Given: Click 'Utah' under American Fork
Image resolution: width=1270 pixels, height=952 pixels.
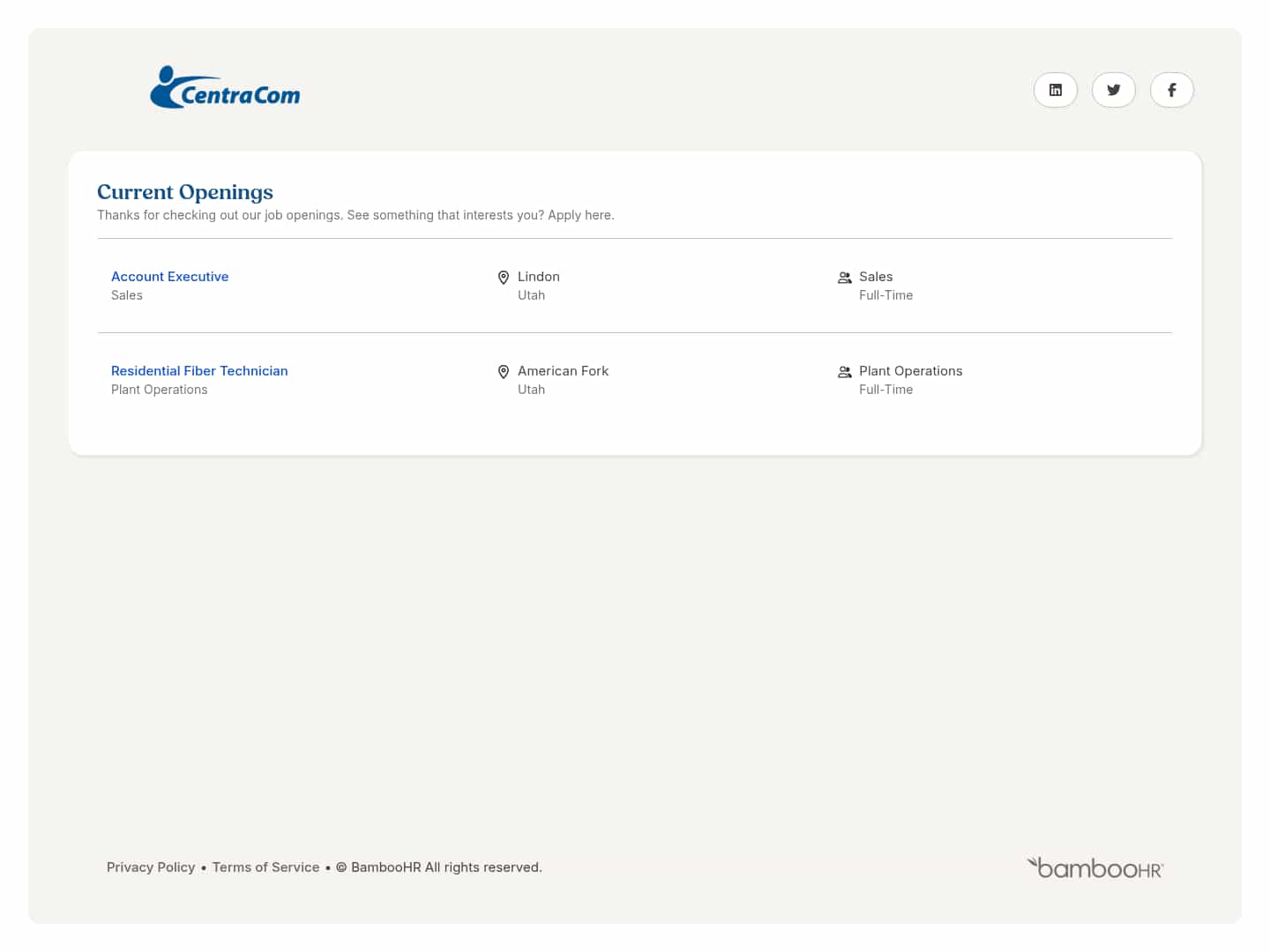Looking at the screenshot, I should tap(532, 390).
